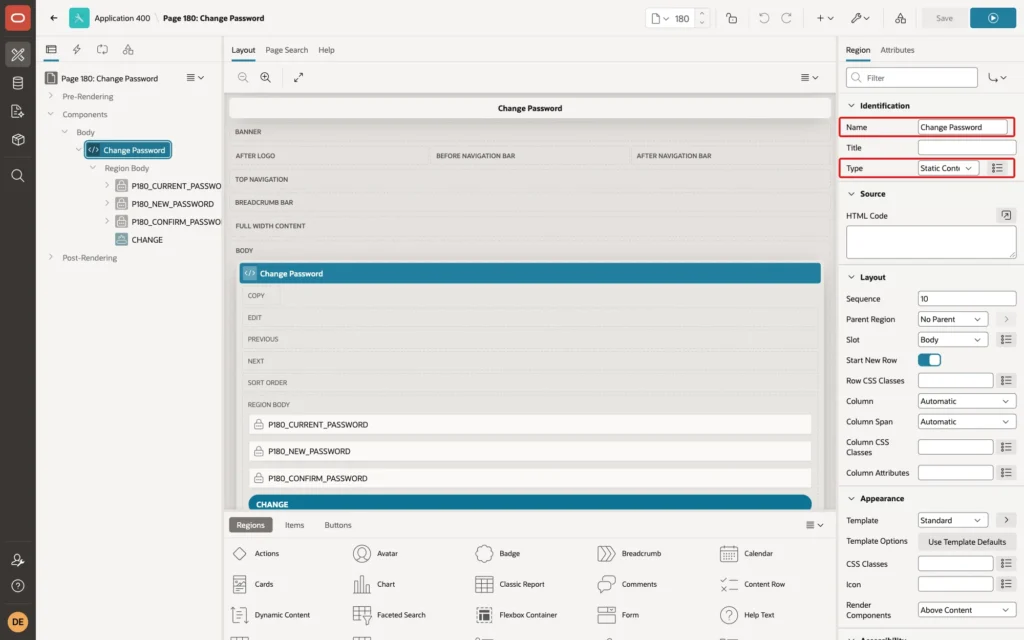Go back with the left arrow
The height and width of the screenshot is (640, 1024).
click(54, 18)
